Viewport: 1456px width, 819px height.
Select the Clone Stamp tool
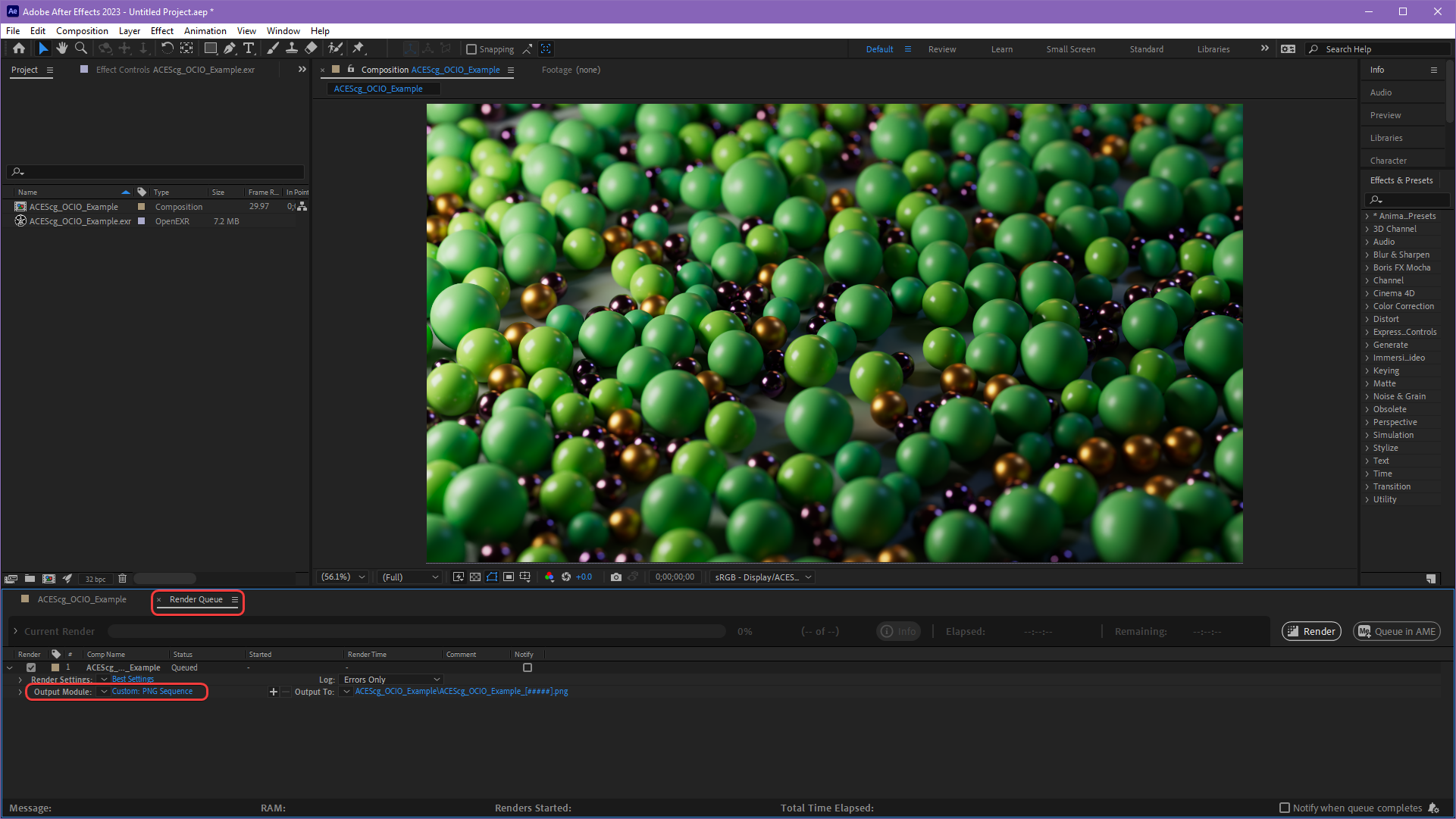tap(291, 48)
